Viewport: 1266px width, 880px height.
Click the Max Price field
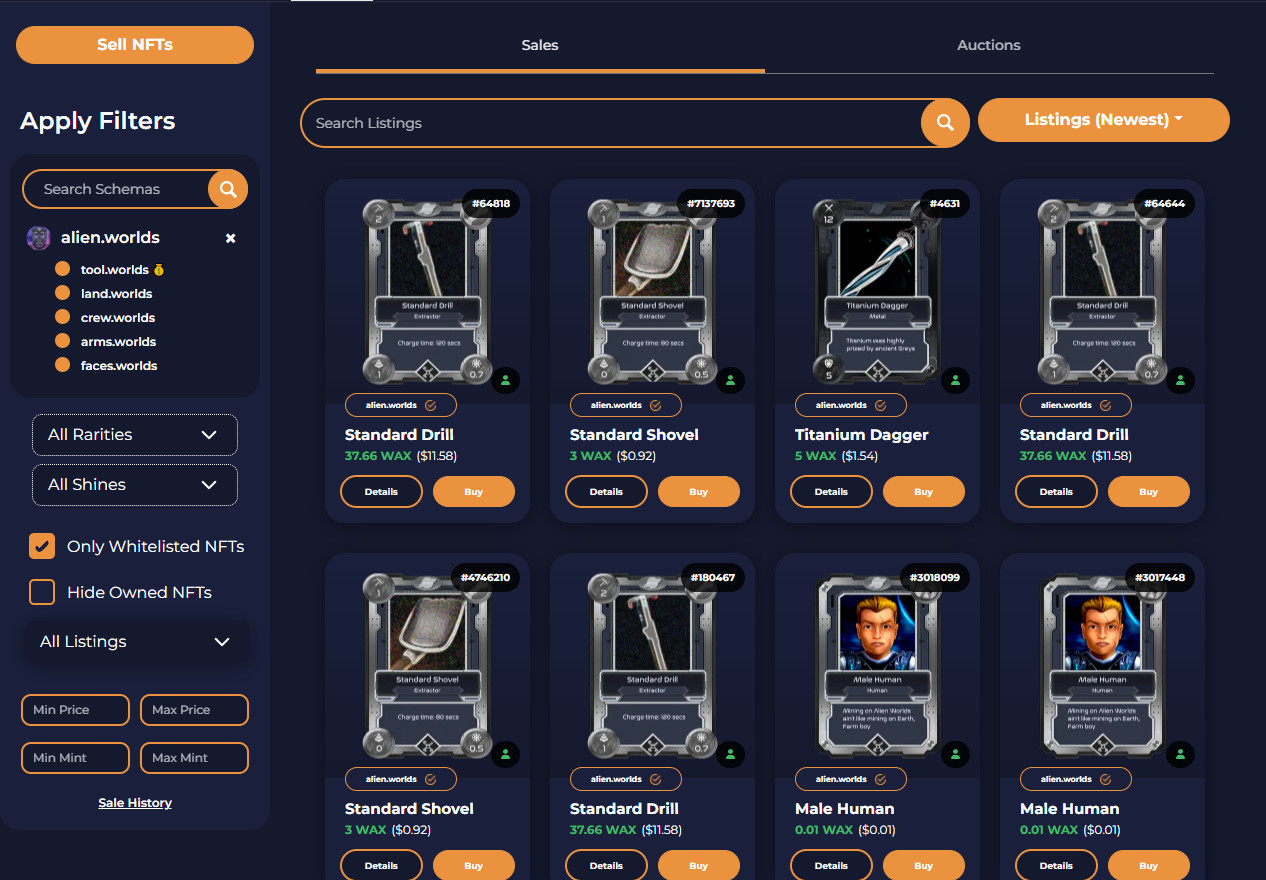[194, 710]
